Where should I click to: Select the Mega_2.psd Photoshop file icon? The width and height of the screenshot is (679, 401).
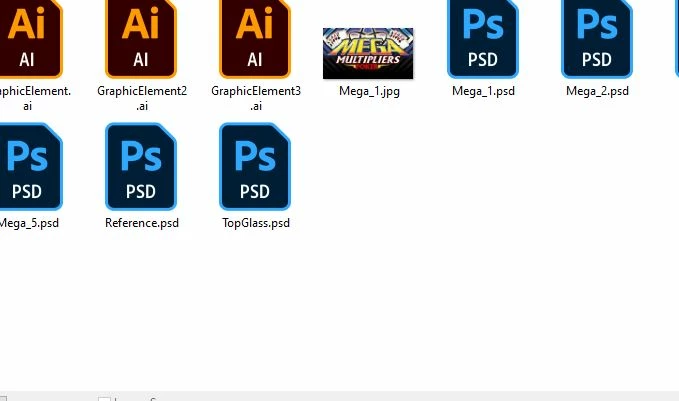point(597,39)
